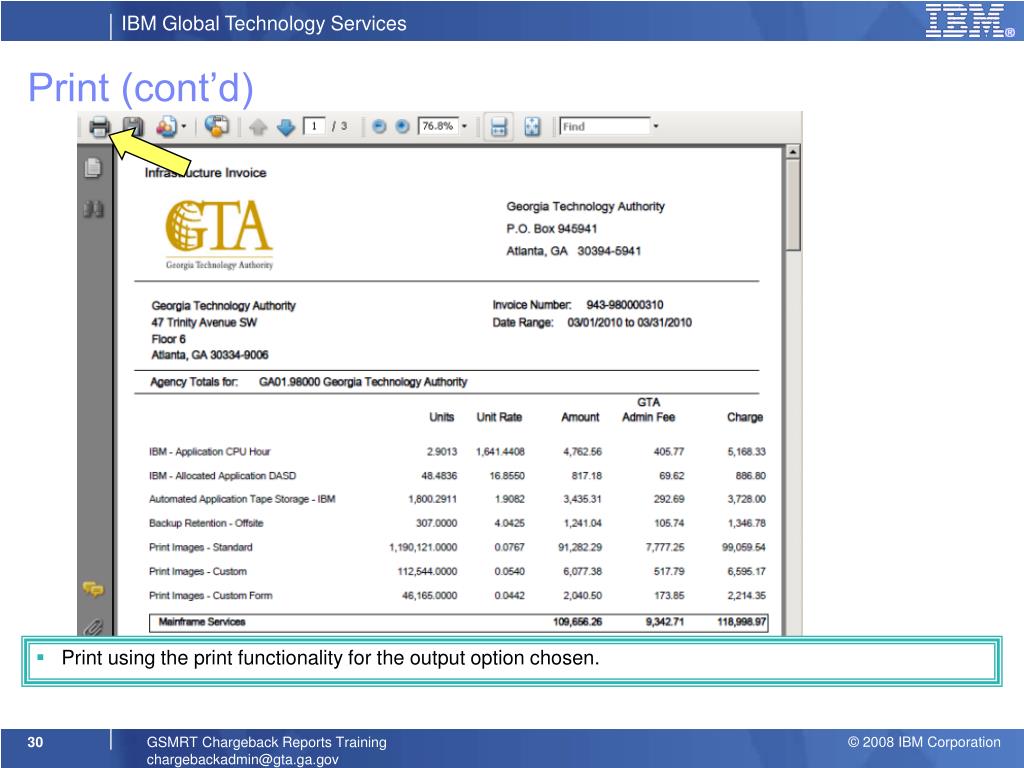Click the 'Units' column header
The width and height of the screenshot is (1024, 768).
(441, 417)
